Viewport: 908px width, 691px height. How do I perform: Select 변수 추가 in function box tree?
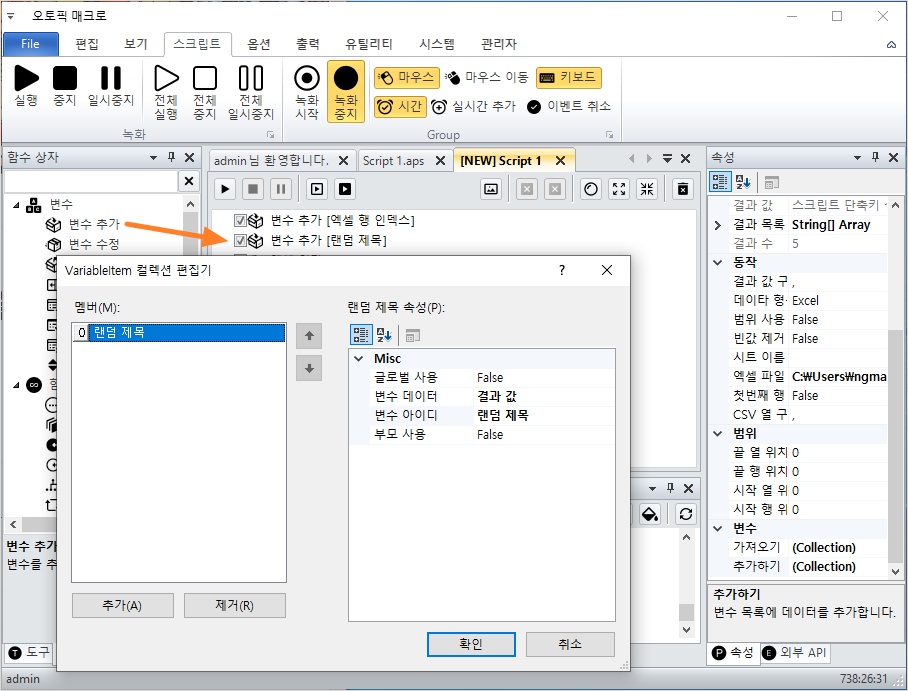click(x=94, y=224)
